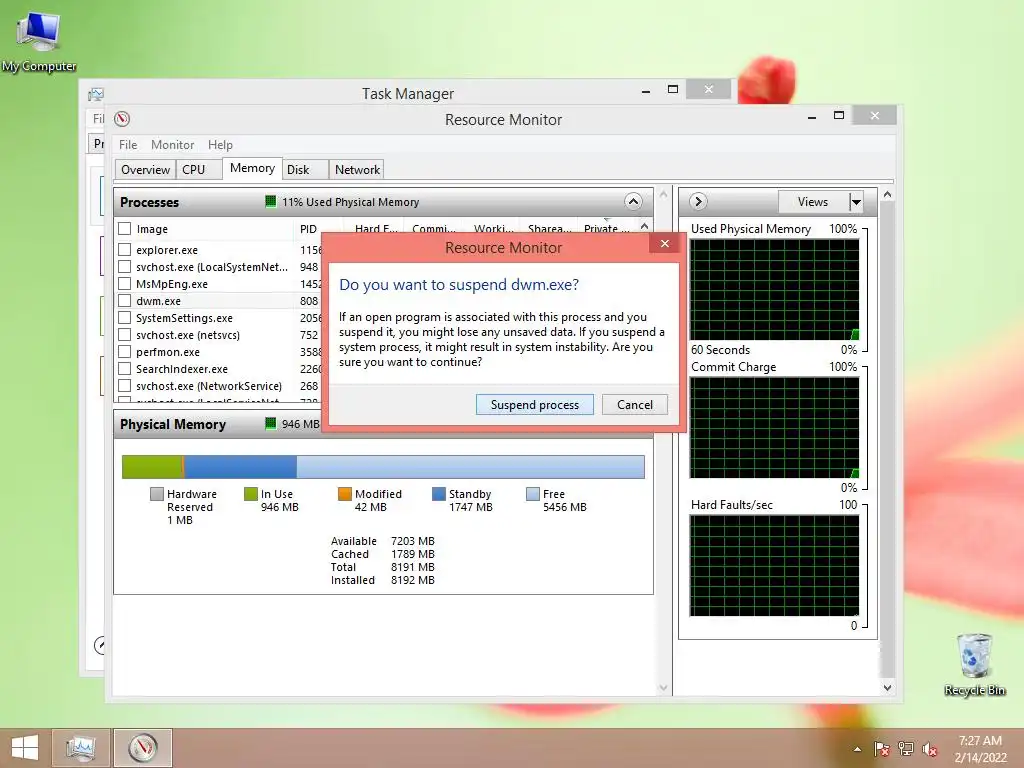Click the Hard Faults/sec graph
Viewport: 1024px width, 768px height.
click(x=775, y=566)
